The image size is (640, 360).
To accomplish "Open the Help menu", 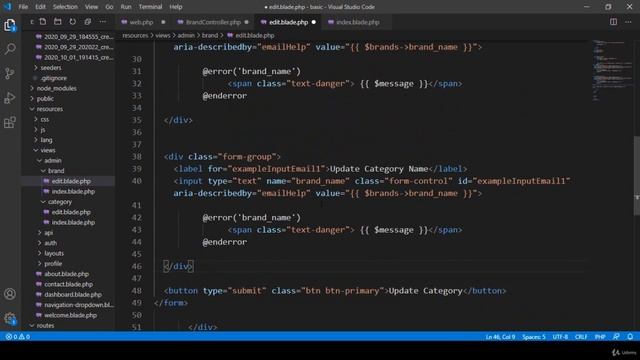I will pos(176,7).
